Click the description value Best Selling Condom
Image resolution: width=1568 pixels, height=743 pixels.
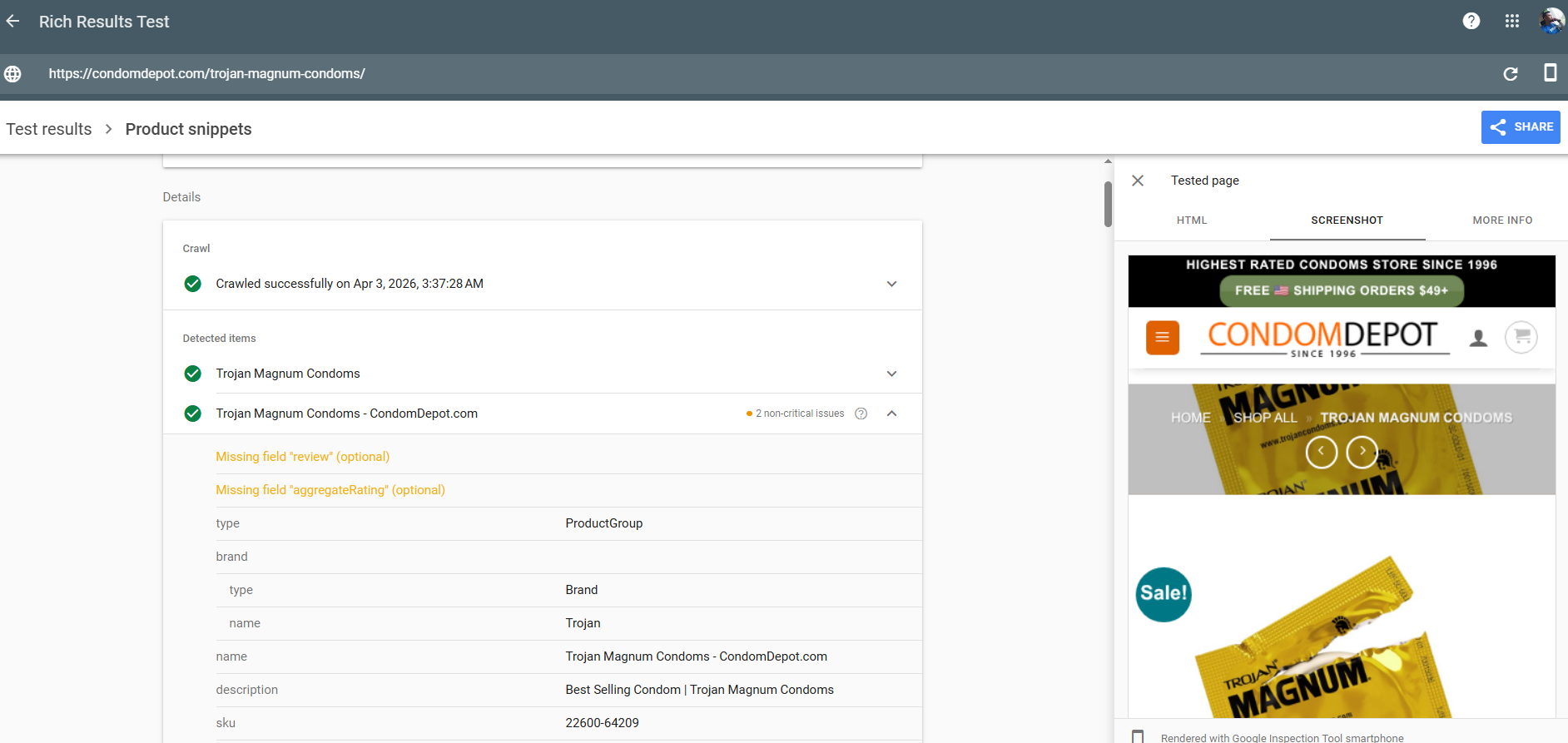(700, 690)
